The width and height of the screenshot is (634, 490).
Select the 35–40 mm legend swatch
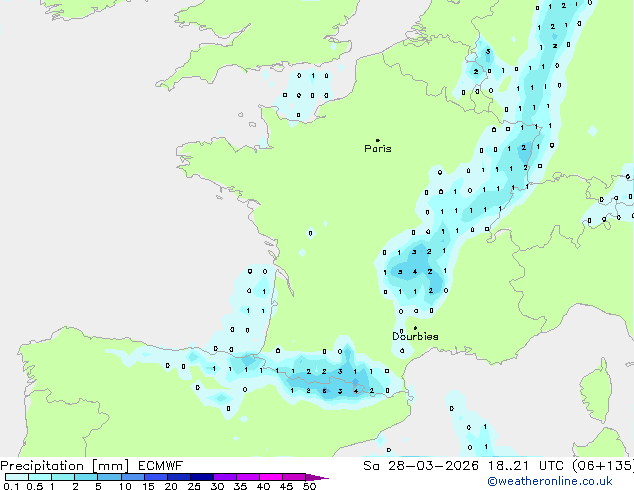248,477
